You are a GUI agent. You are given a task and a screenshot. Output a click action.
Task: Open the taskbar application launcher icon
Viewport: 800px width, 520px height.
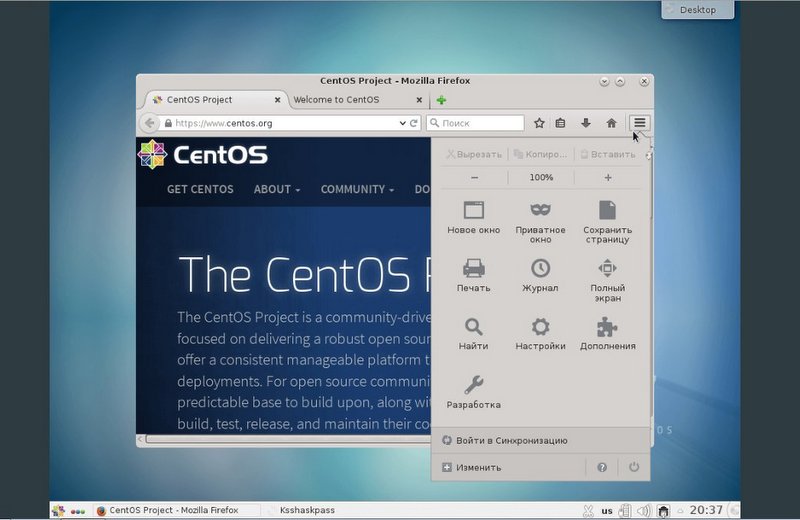pos(58,510)
